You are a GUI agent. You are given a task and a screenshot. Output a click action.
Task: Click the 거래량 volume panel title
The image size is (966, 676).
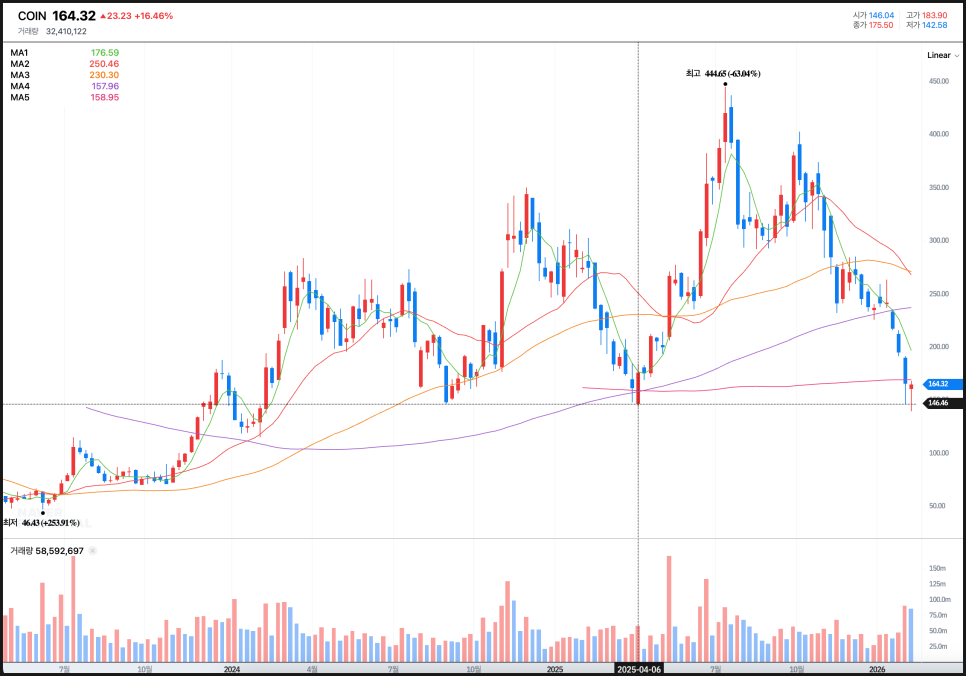click(21, 551)
